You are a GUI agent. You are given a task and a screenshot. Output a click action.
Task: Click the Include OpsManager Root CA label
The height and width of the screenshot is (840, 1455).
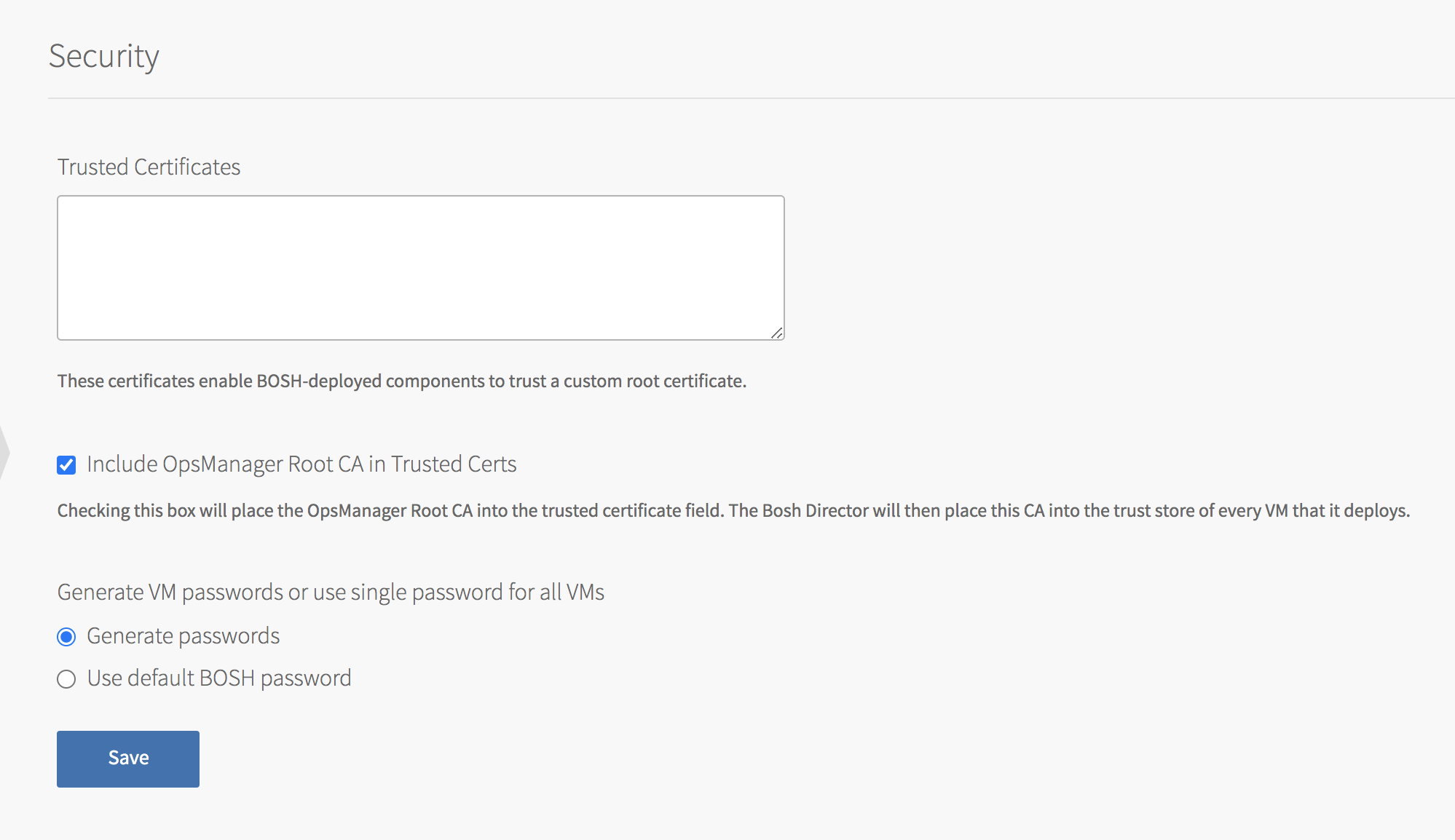301,464
